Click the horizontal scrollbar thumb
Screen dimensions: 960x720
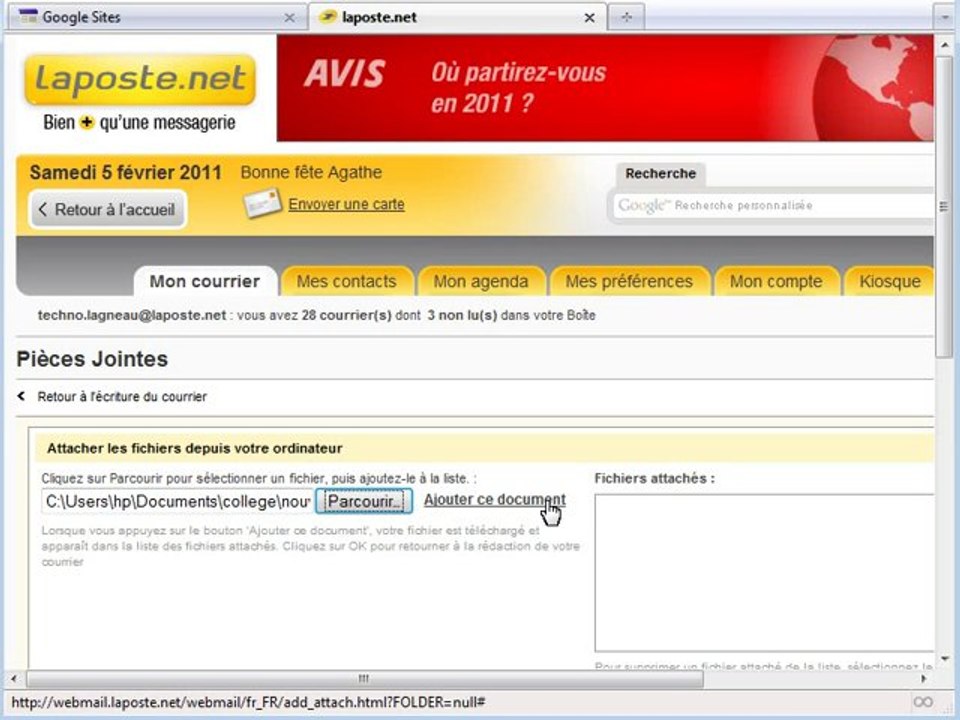tap(365, 678)
